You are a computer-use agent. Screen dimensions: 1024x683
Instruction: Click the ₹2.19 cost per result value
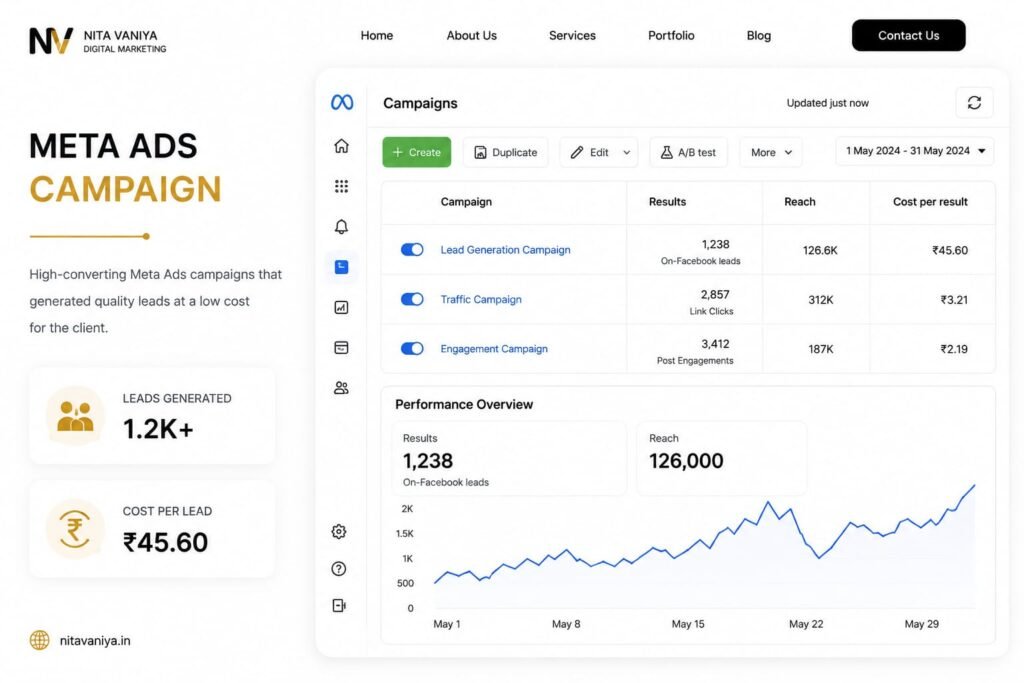(954, 349)
